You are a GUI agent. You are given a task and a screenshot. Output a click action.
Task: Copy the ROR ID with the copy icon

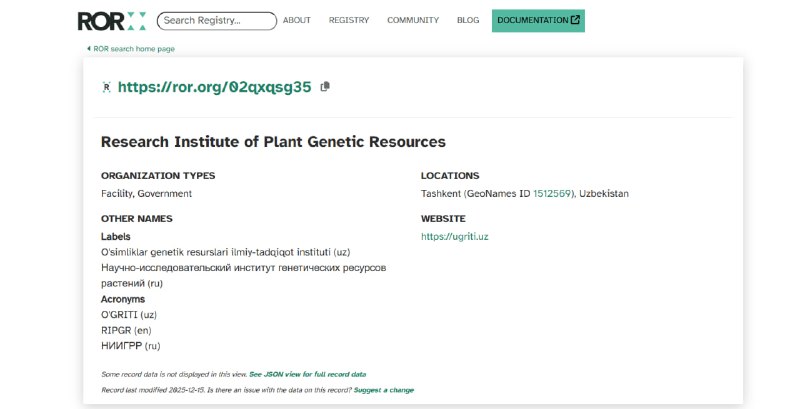coord(325,87)
